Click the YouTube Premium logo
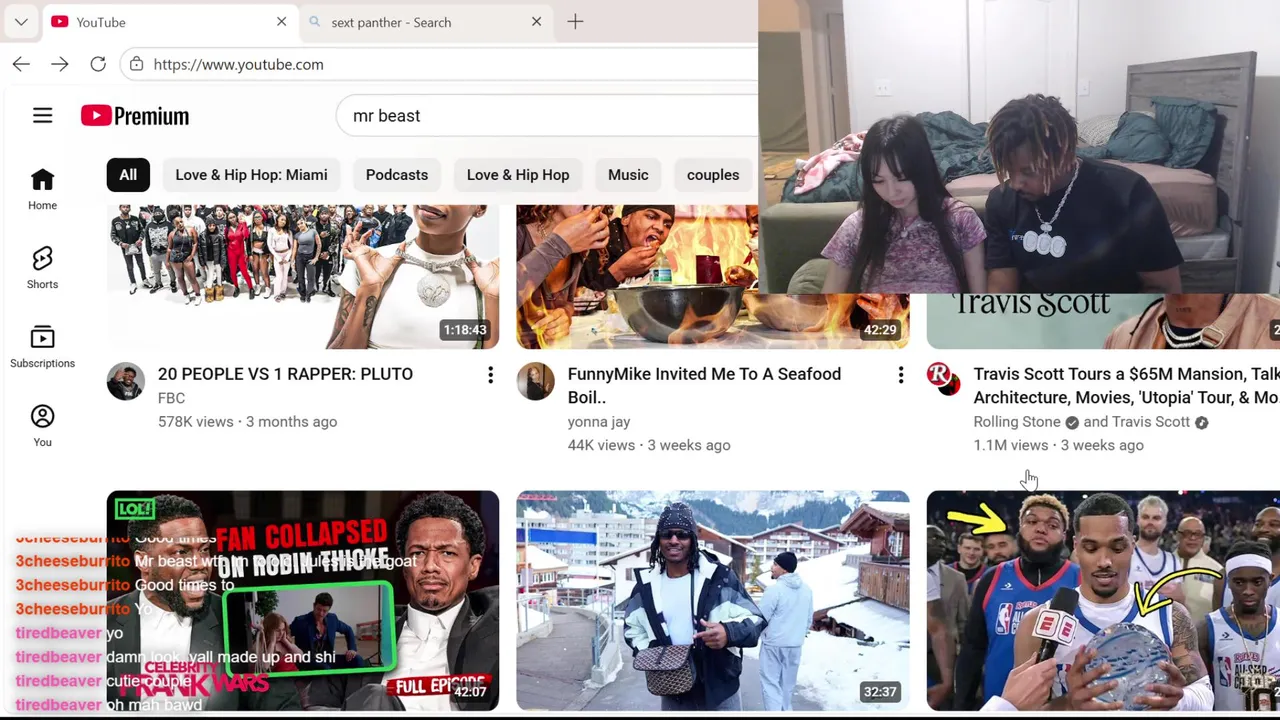Image resolution: width=1280 pixels, height=720 pixels. (x=135, y=116)
